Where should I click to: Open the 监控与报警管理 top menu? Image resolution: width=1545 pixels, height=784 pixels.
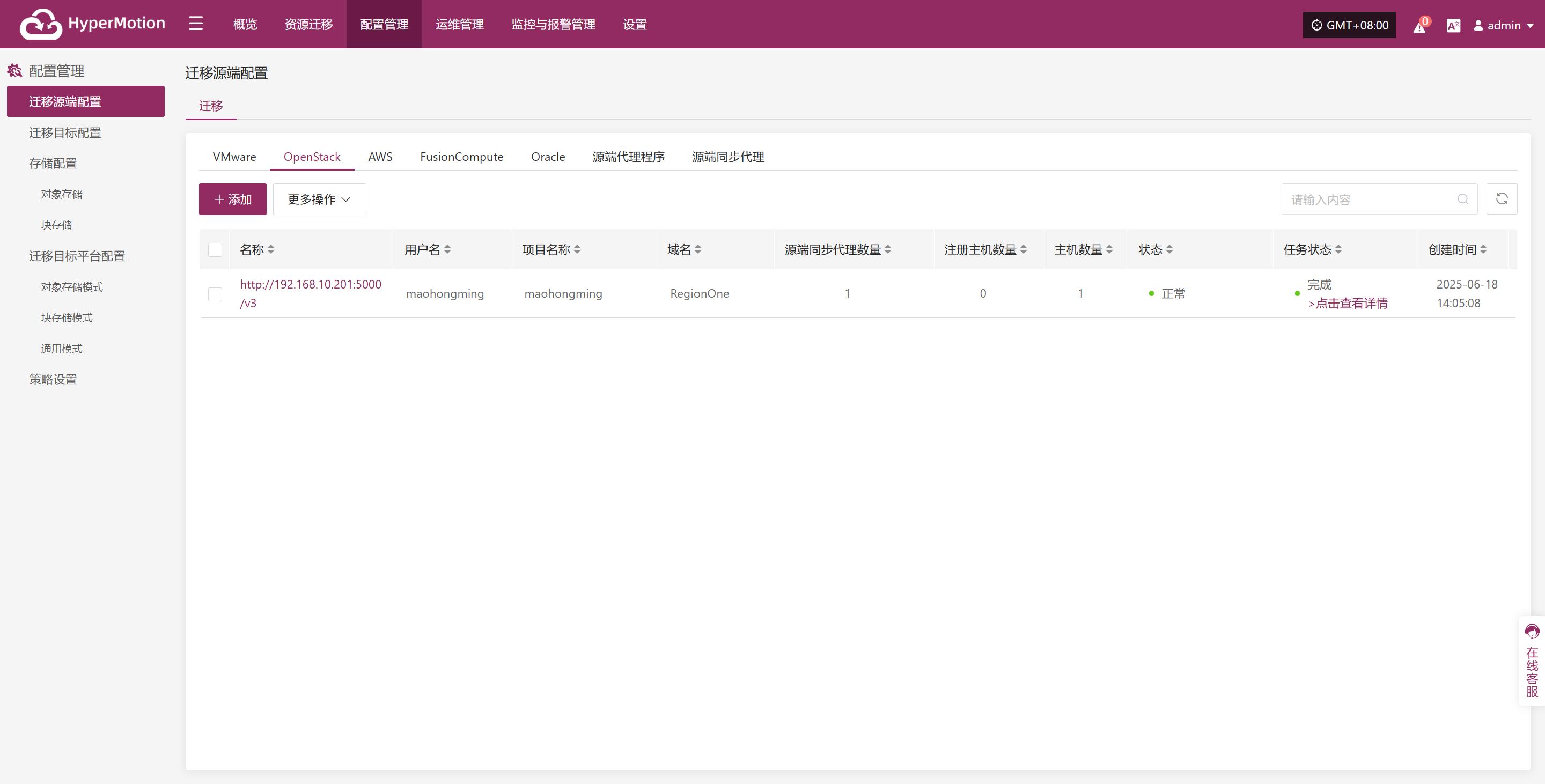[553, 24]
